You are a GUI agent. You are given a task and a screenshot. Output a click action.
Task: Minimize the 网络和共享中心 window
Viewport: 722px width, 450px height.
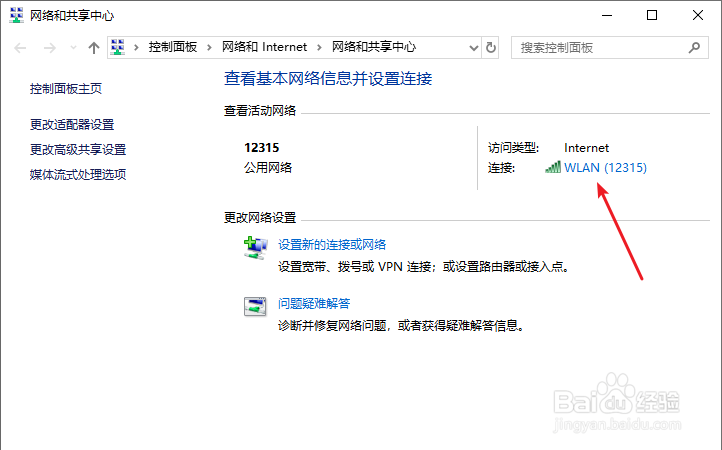coord(607,15)
